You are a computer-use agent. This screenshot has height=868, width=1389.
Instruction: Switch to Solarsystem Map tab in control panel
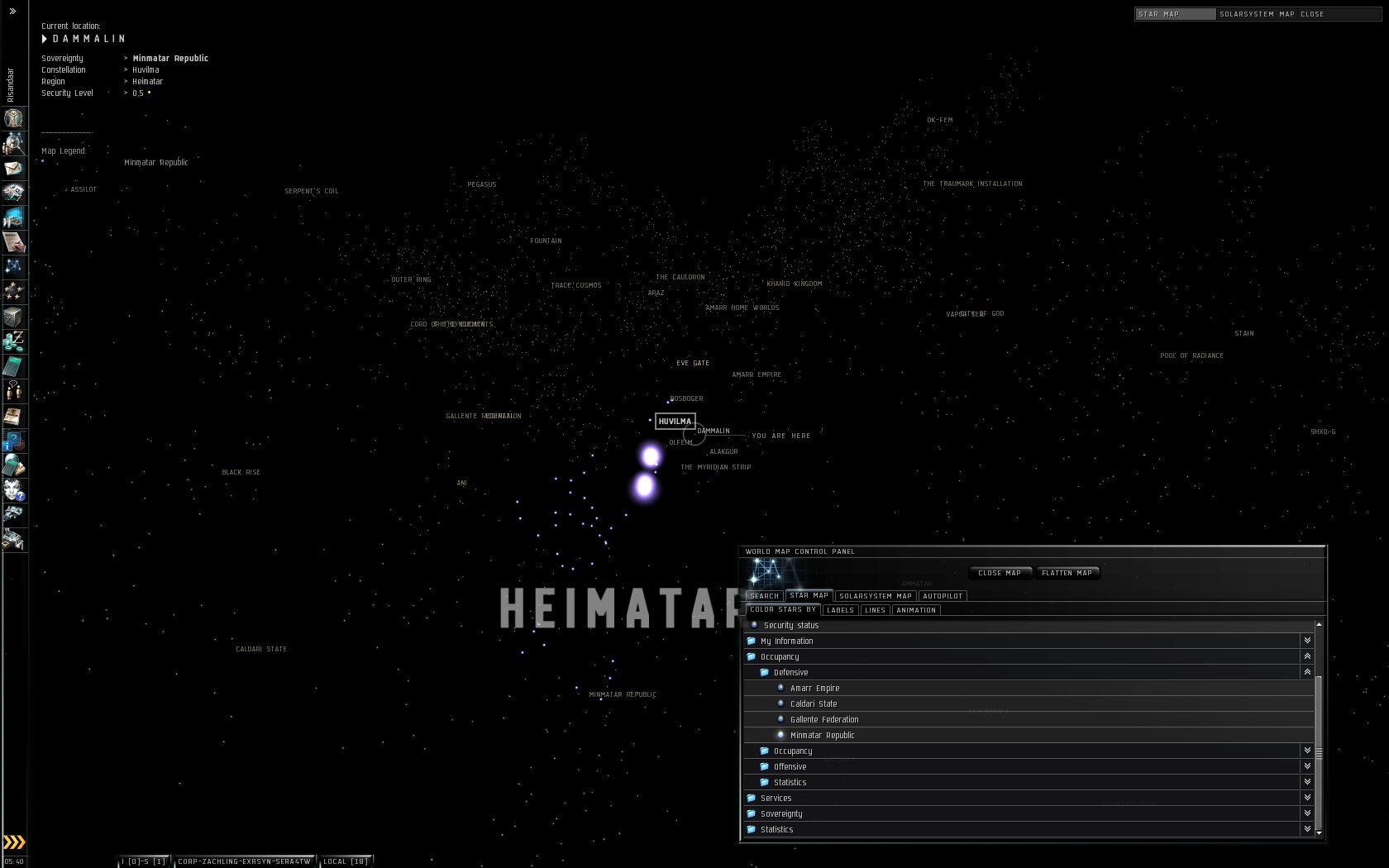coord(876,596)
